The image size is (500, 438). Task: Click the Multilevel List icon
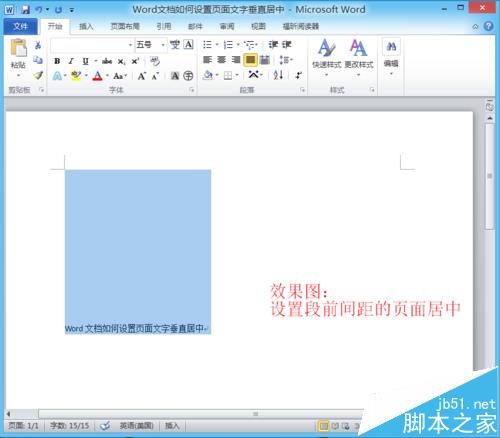pos(249,45)
